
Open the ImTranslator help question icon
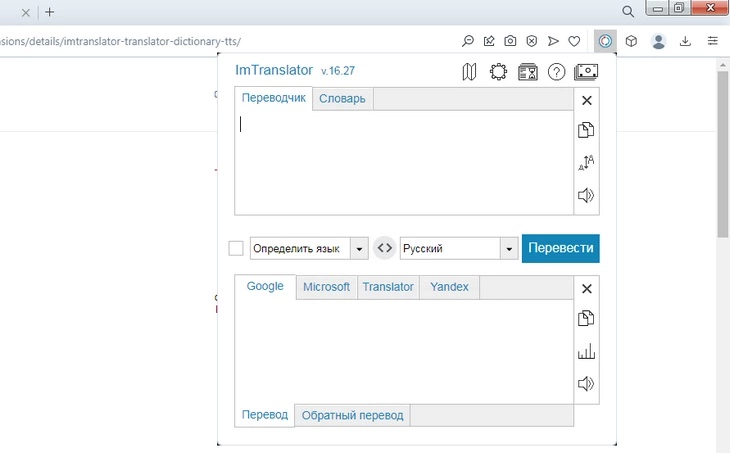[x=556, y=72]
